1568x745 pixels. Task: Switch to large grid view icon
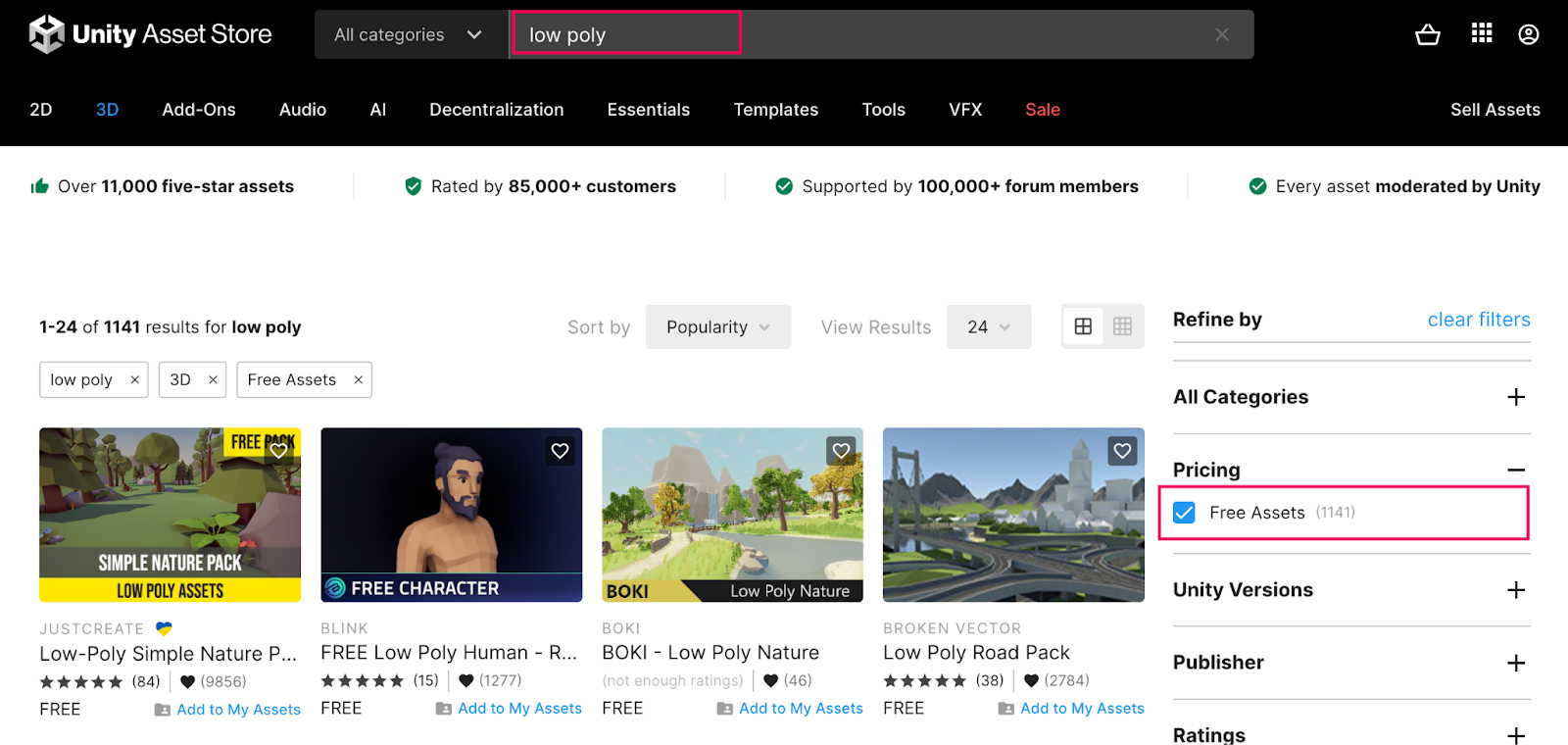pos(1083,326)
